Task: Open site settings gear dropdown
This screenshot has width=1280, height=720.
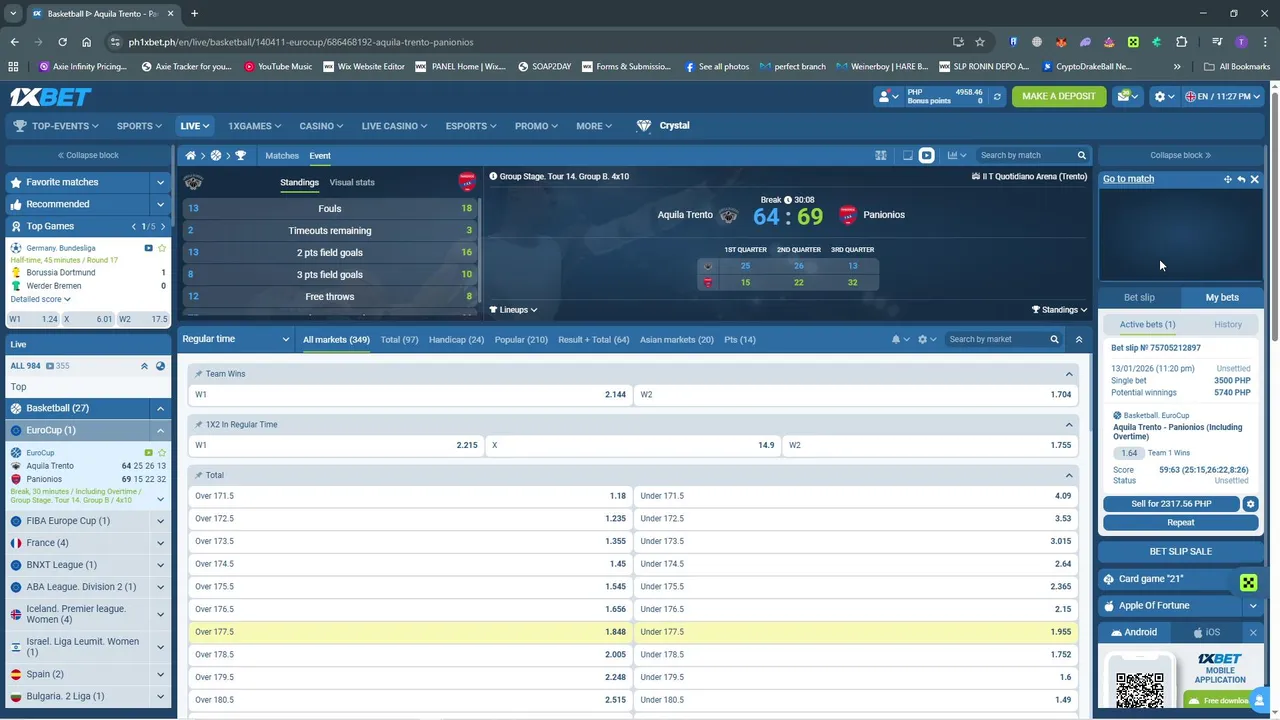Action: click(1163, 96)
